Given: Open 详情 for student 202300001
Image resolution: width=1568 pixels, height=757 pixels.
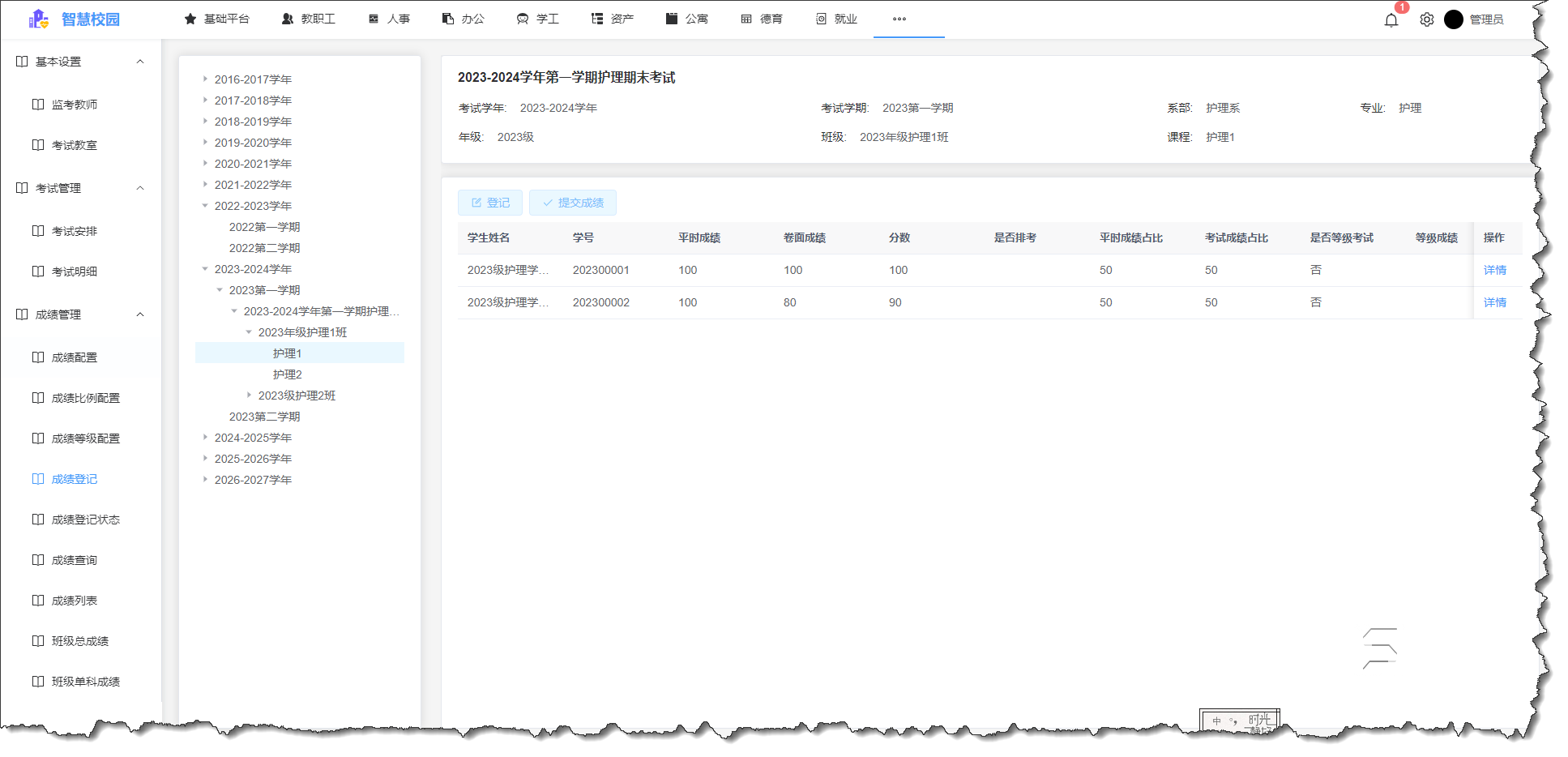Looking at the screenshot, I should [x=1495, y=269].
